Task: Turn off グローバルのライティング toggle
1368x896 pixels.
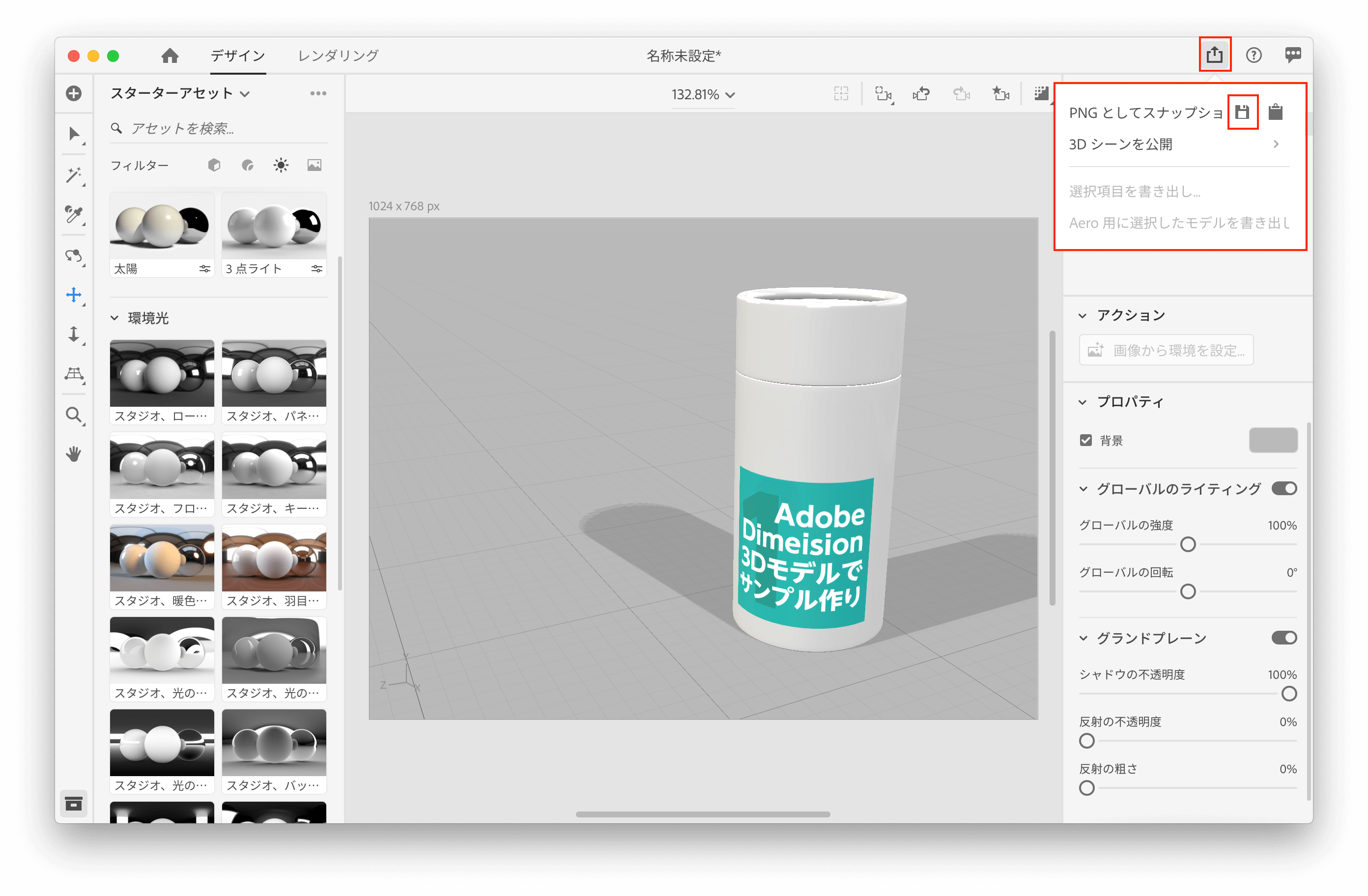Action: click(1283, 488)
